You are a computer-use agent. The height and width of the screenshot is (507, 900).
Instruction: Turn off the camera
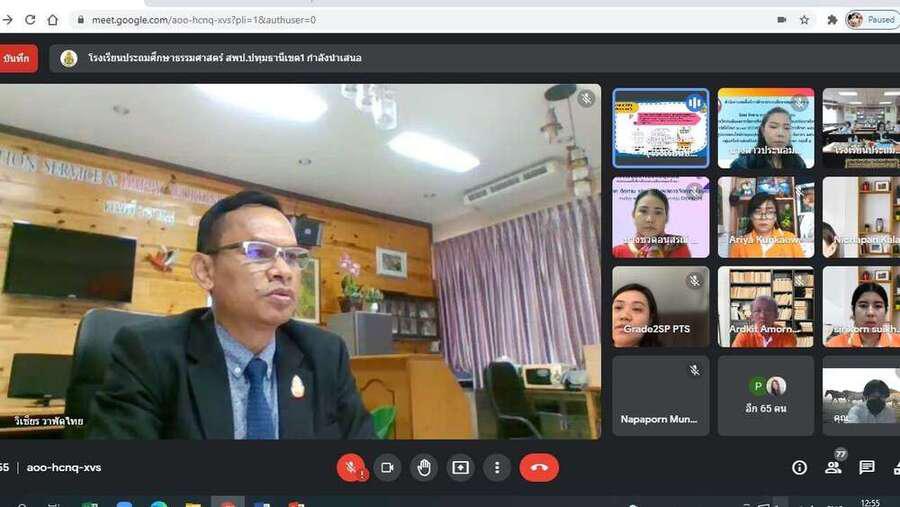point(387,467)
